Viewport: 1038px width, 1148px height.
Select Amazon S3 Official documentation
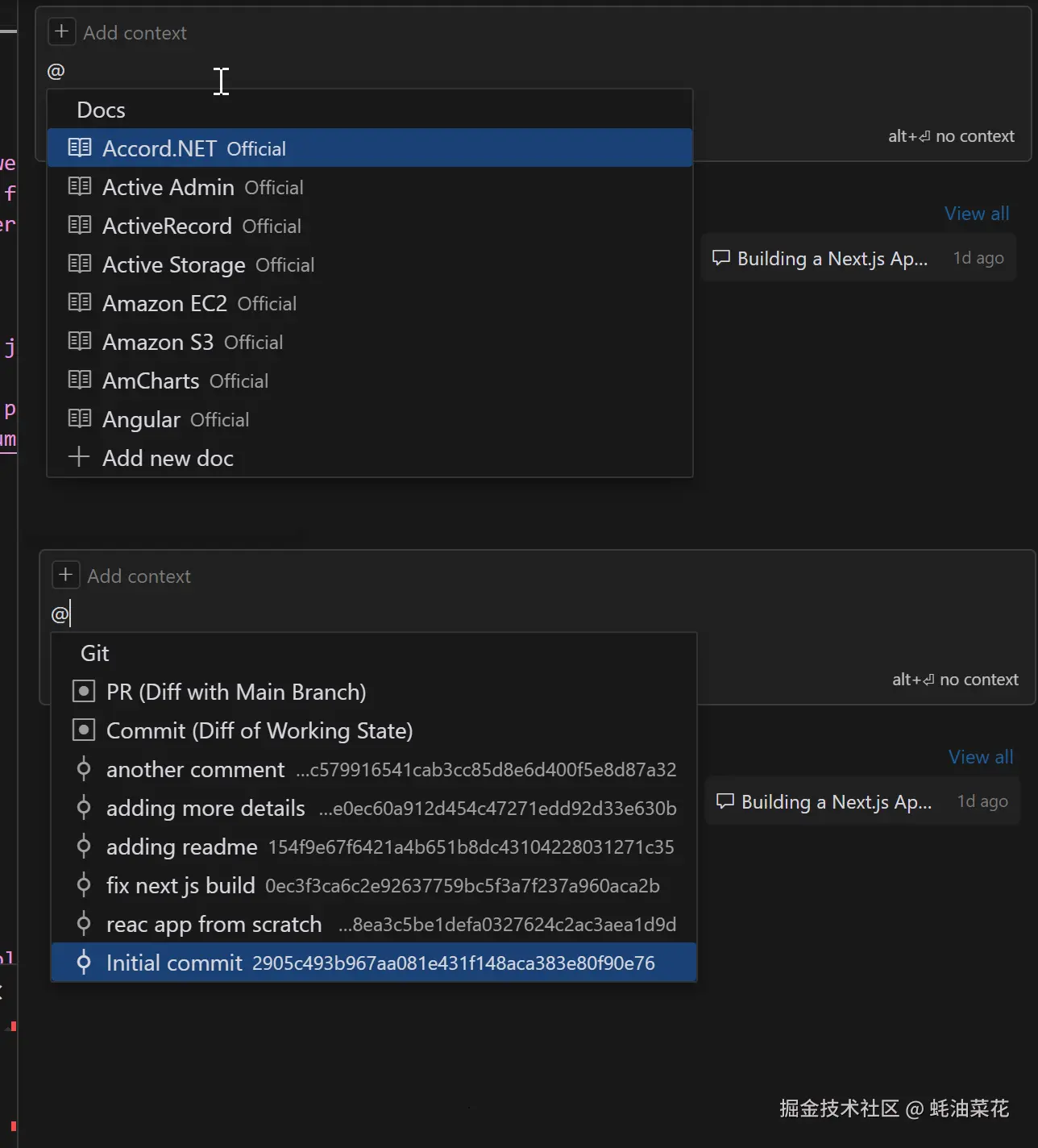[157, 341]
